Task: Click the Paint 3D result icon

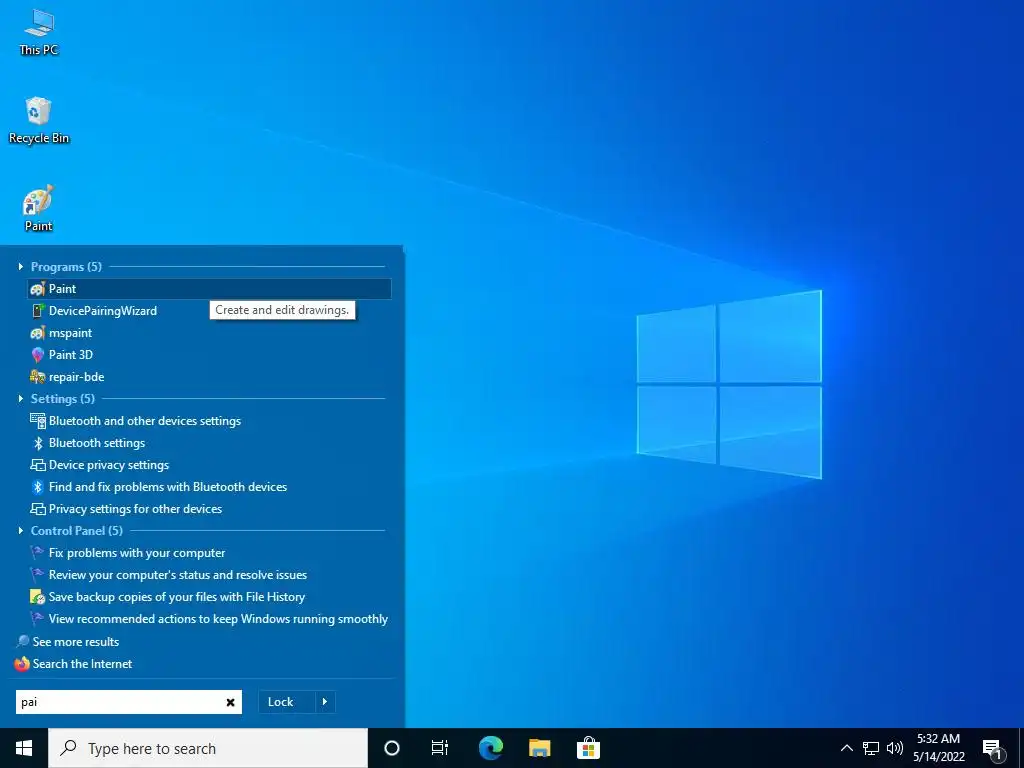Action: click(x=38, y=355)
